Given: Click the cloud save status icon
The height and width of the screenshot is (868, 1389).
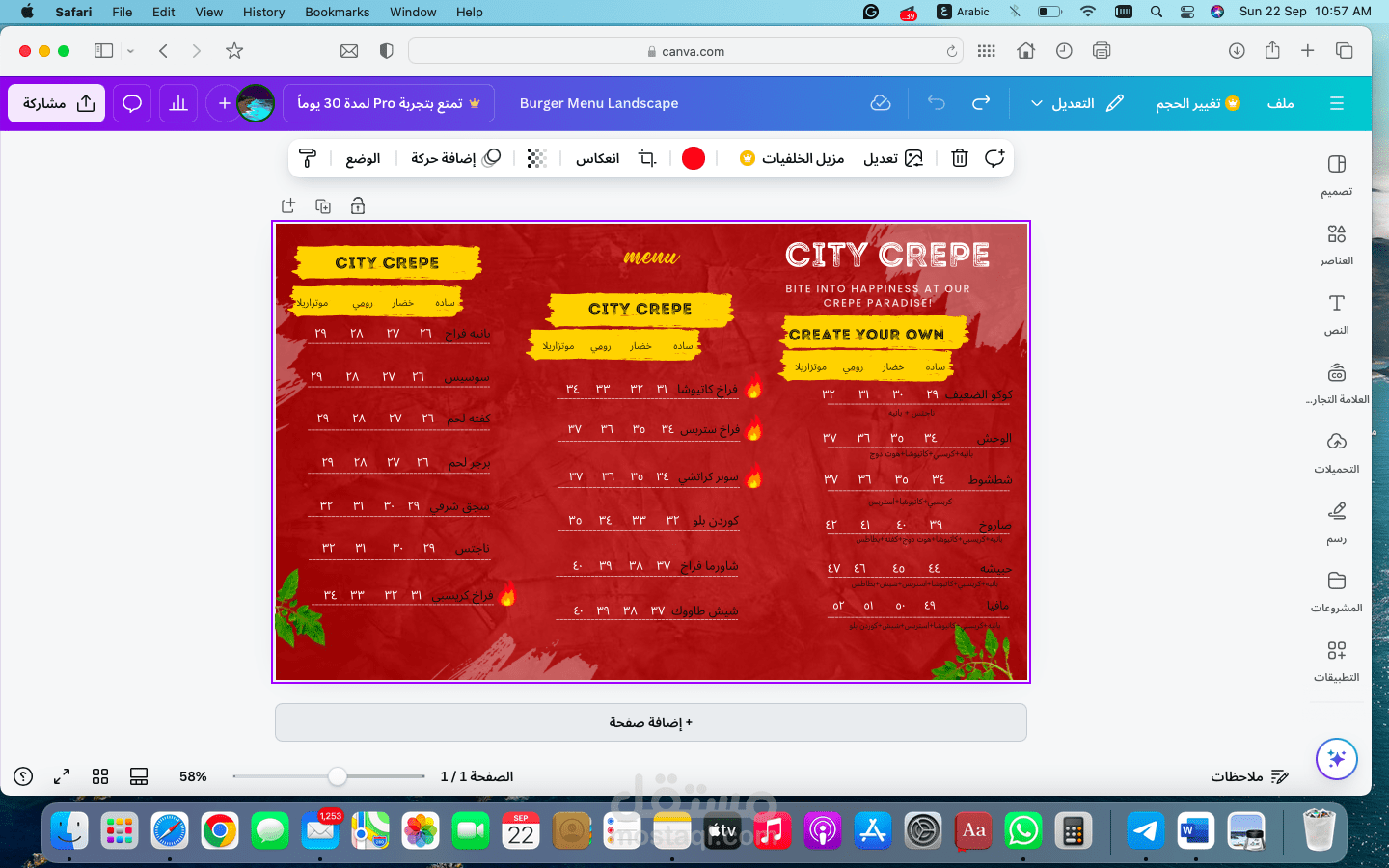Looking at the screenshot, I should tap(881, 103).
